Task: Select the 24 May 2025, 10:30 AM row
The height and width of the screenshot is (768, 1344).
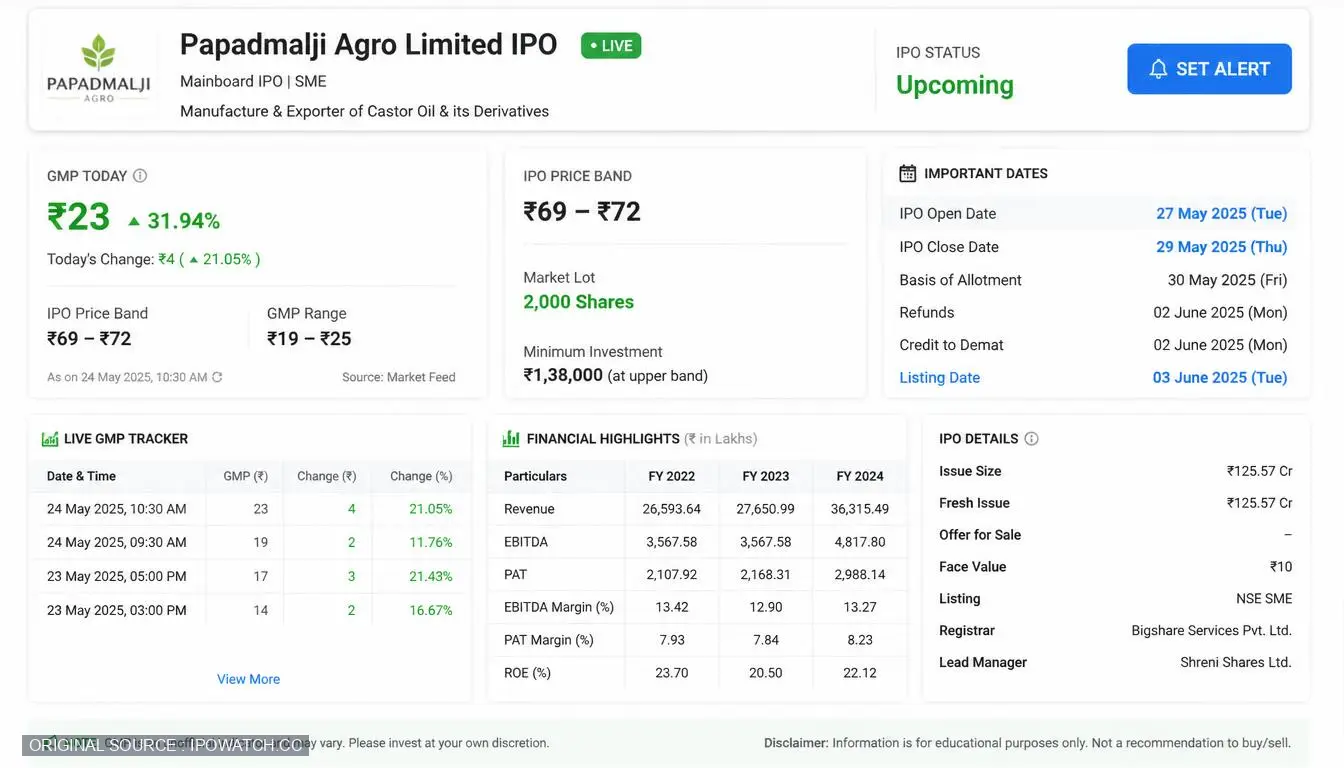Action: 249,509
